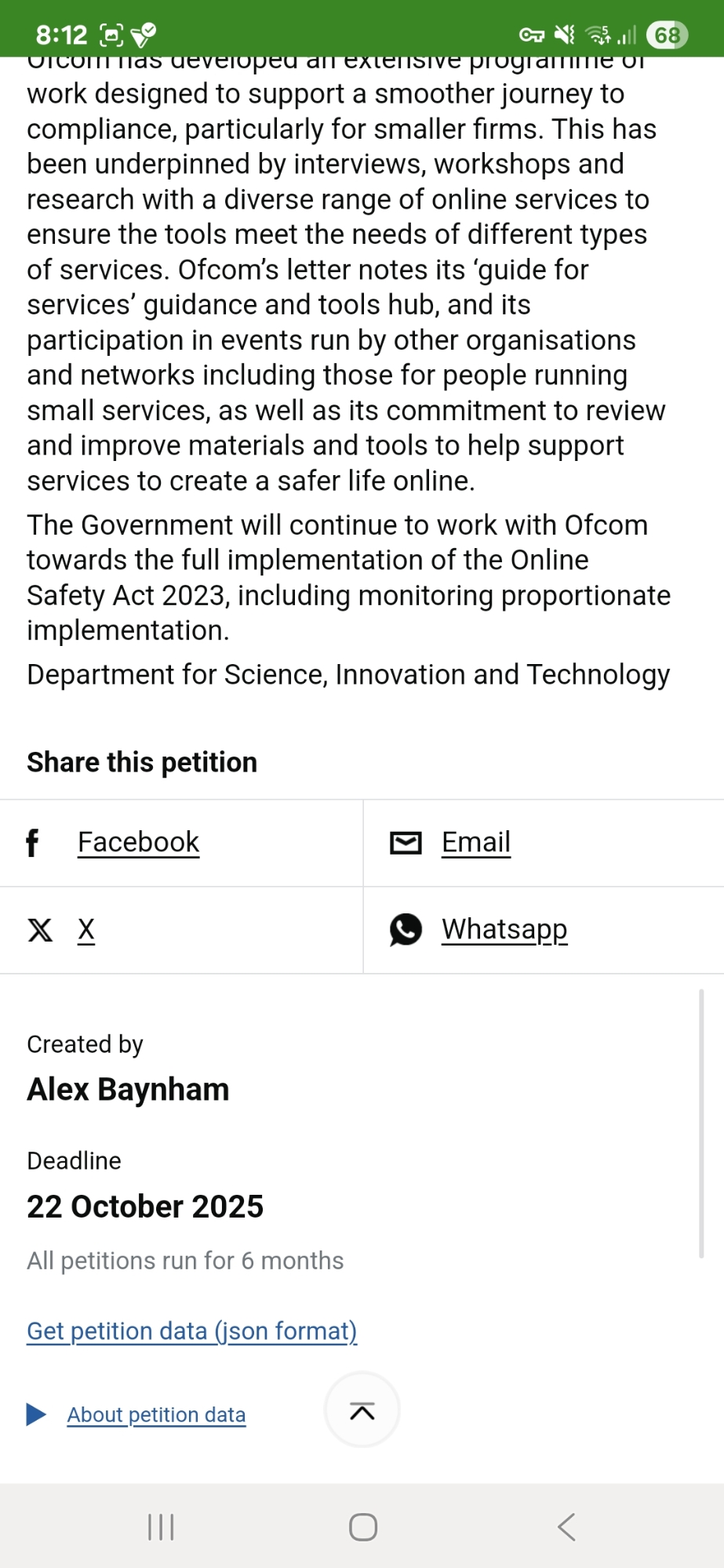Tap the scroll-to-top arrow button
724x1568 pixels.
pos(362,1410)
